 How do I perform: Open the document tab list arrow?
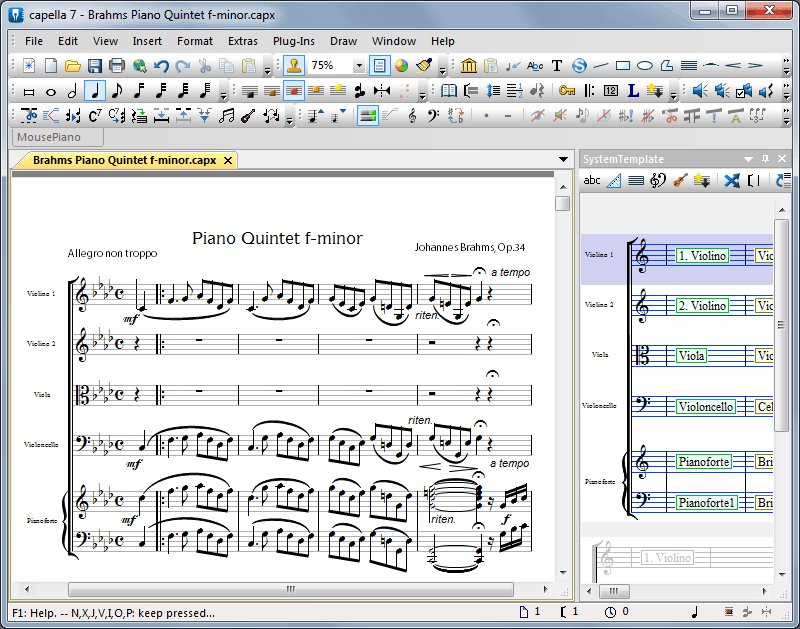click(563, 160)
